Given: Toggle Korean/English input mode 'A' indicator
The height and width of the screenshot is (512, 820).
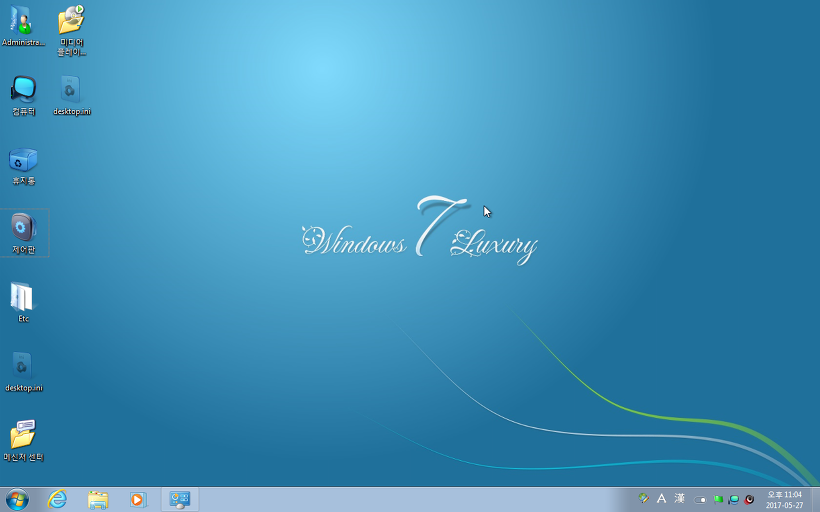Looking at the screenshot, I should (662, 498).
